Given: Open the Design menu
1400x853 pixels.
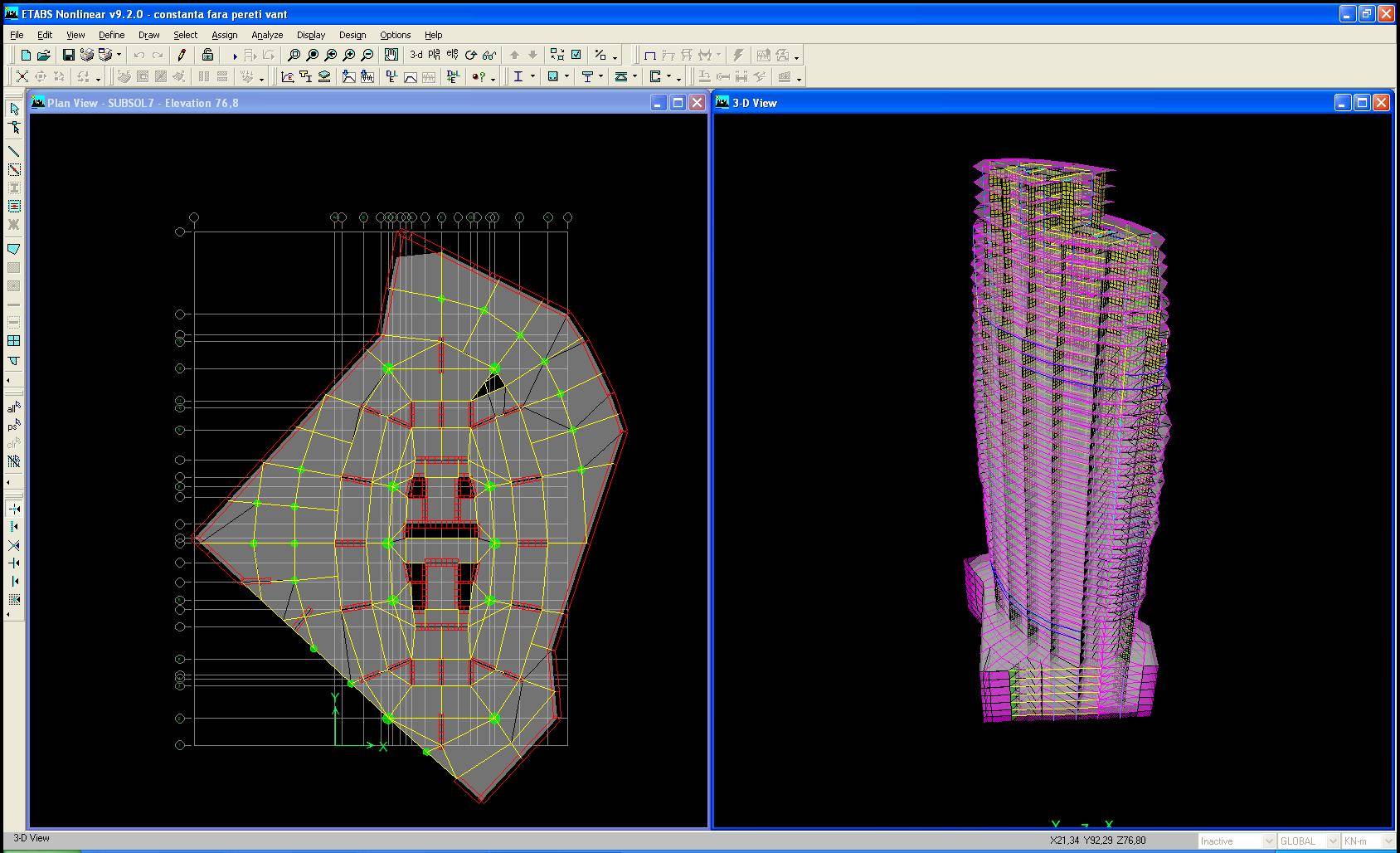Looking at the screenshot, I should point(352,35).
